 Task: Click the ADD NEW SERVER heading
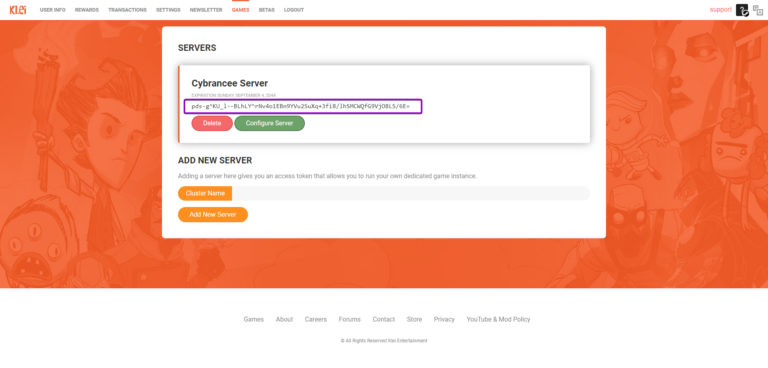[215, 160]
